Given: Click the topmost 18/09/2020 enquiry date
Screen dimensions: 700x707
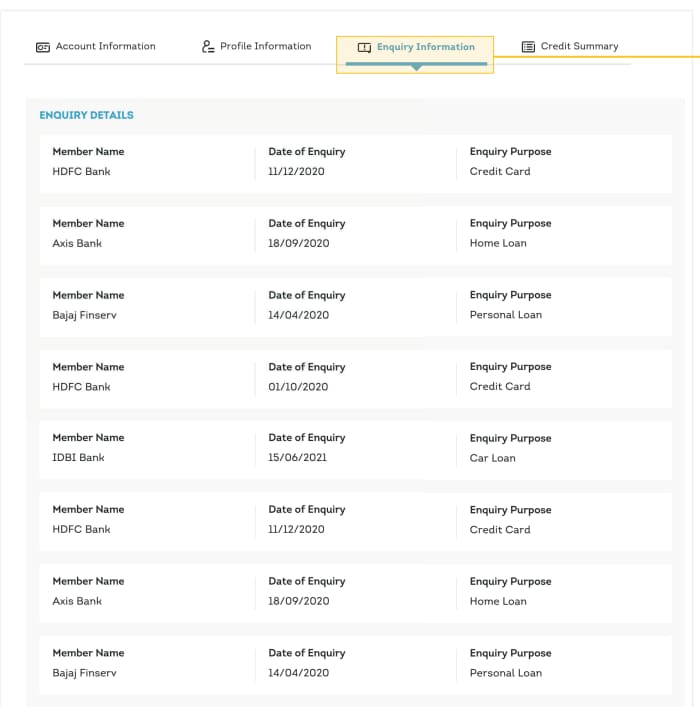Looking at the screenshot, I should click(298, 243).
